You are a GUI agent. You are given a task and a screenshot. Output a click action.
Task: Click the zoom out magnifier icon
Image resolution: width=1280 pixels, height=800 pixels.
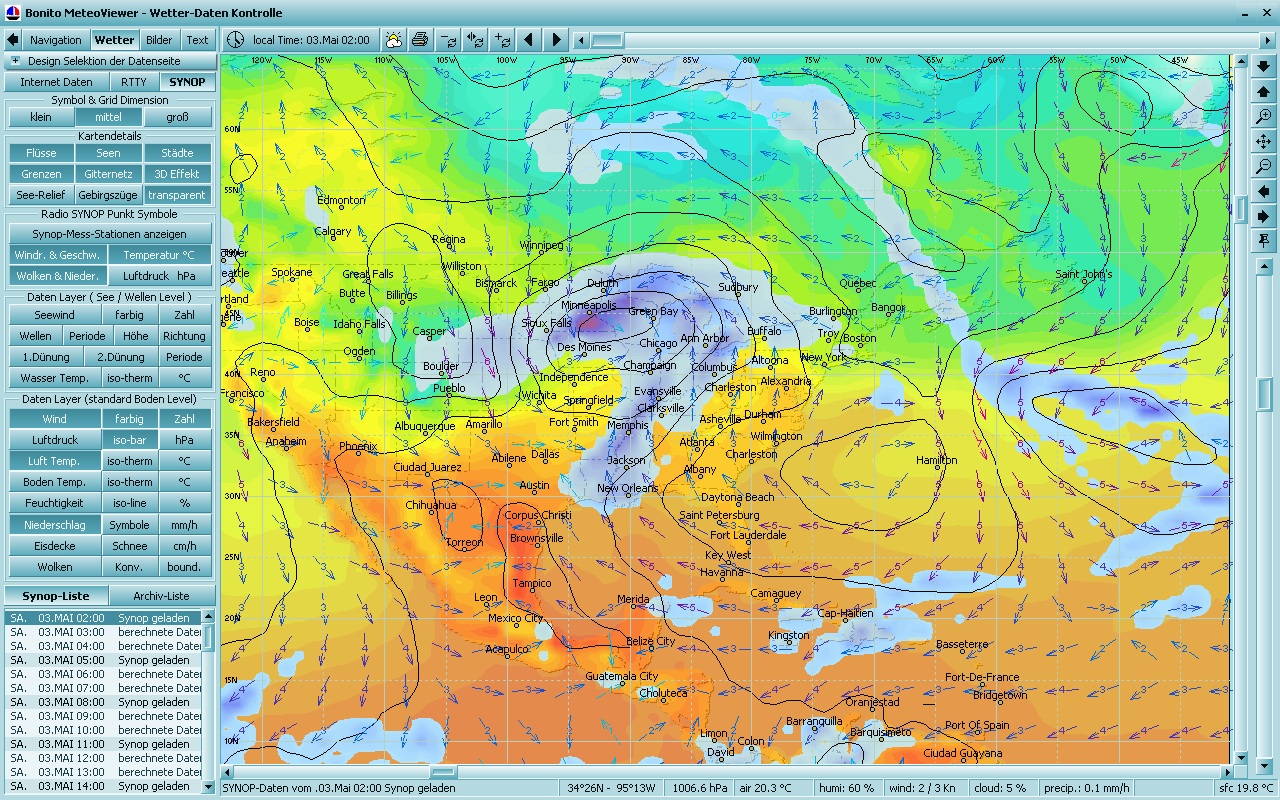click(x=1264, y=166)
